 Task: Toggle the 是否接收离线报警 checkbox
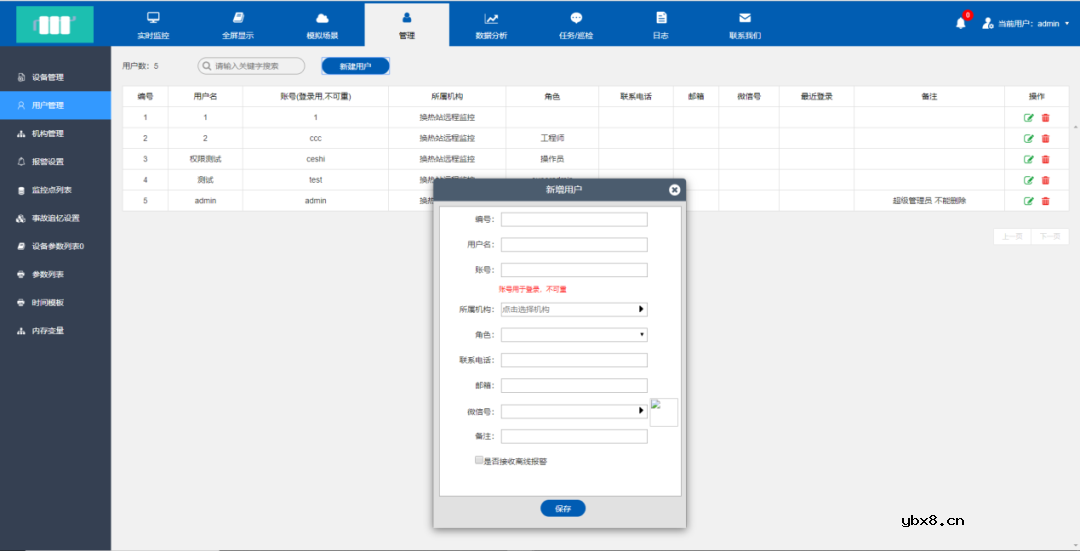point(479,460)
